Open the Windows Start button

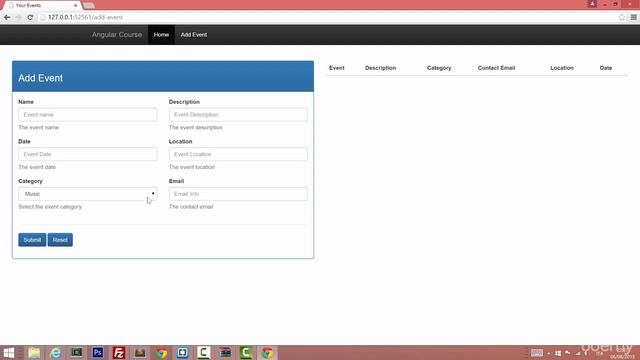point(9,353)
